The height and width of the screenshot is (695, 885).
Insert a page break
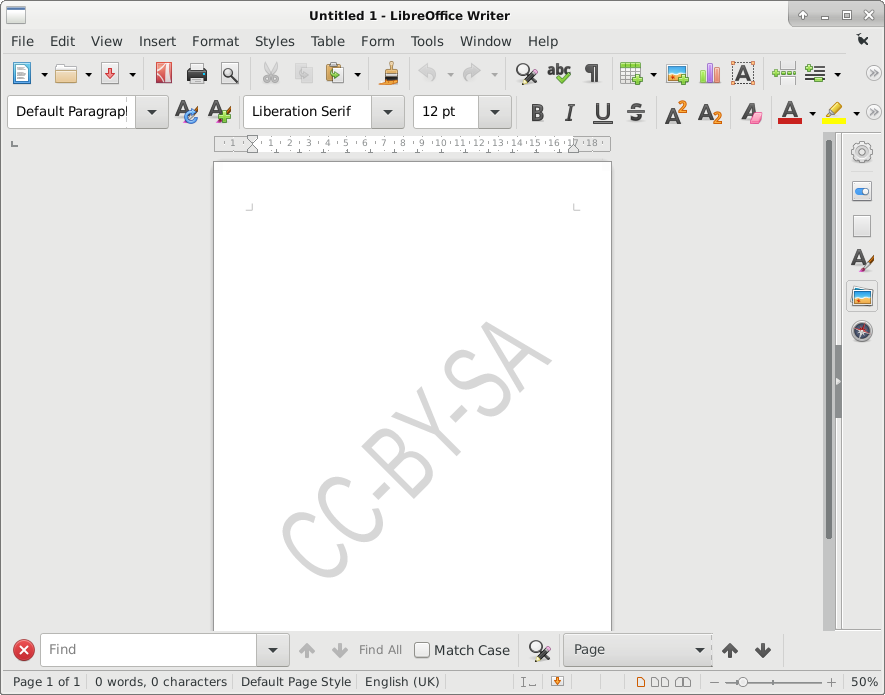(784, 73)
